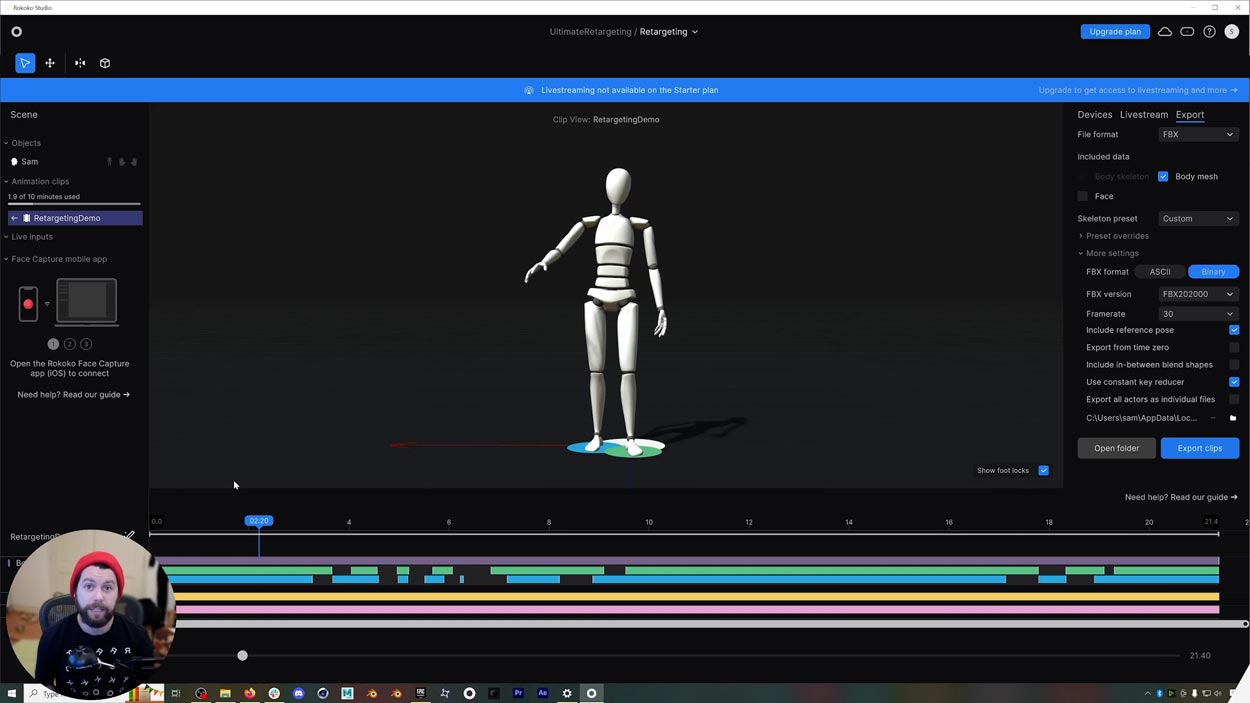Click the Open folder button
The width and height of the screenshot is (1250, 703).
[x=1116, y=448]
